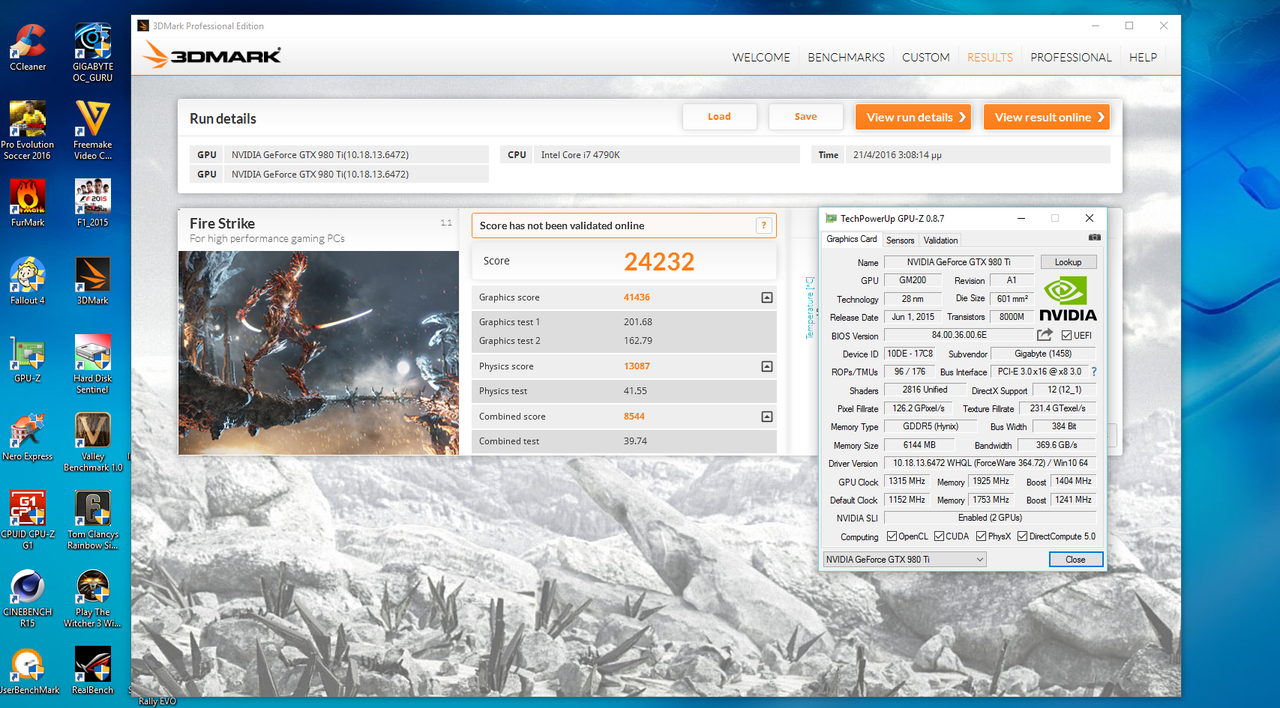
Task: Click GPU-Z screenshot camera icon
Action: (x=1095, y=238)
